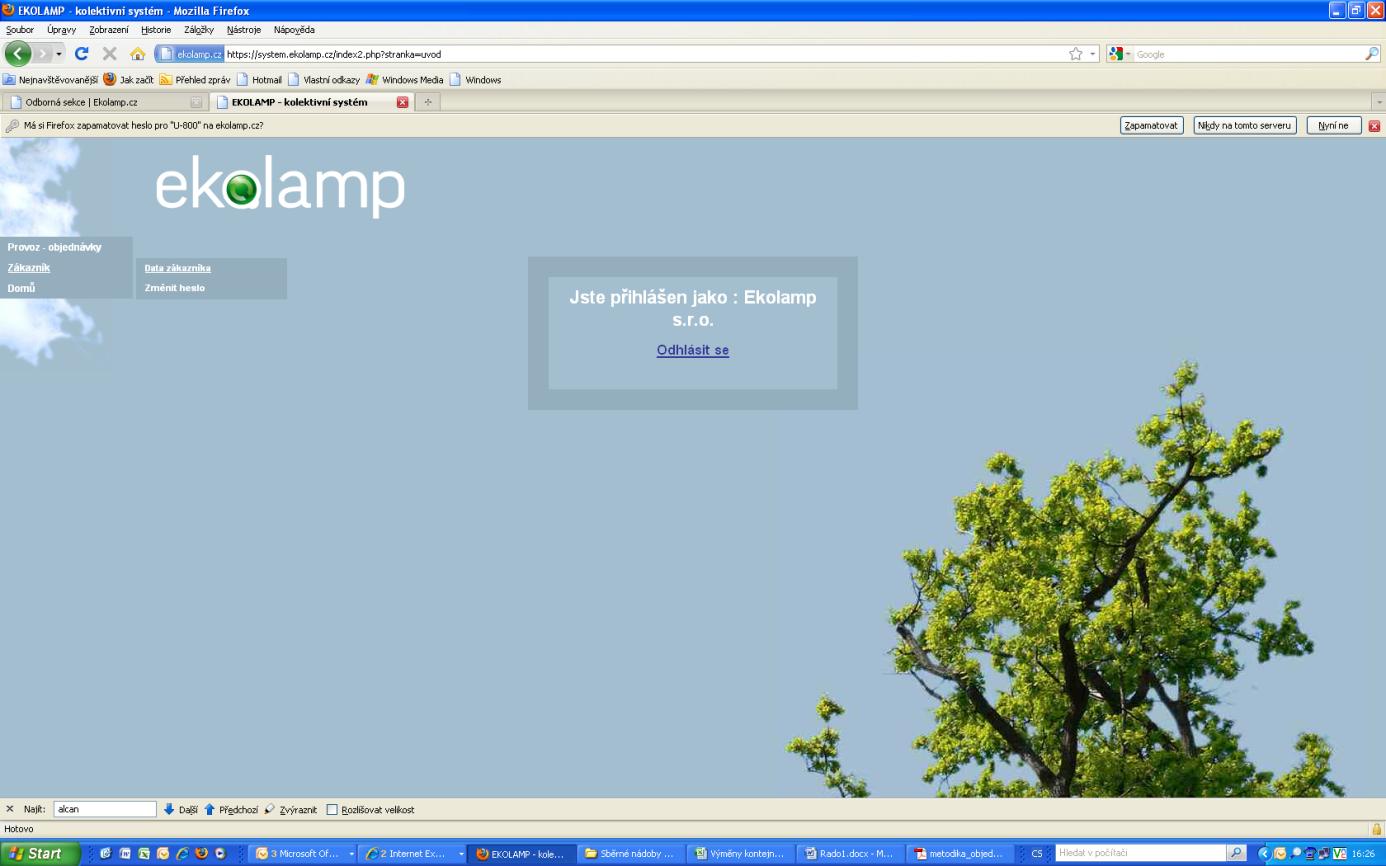Click the ekolamp.cz site identity button
The height and width of the screenshot is (866, 1386).
click(x=190, y=54)
